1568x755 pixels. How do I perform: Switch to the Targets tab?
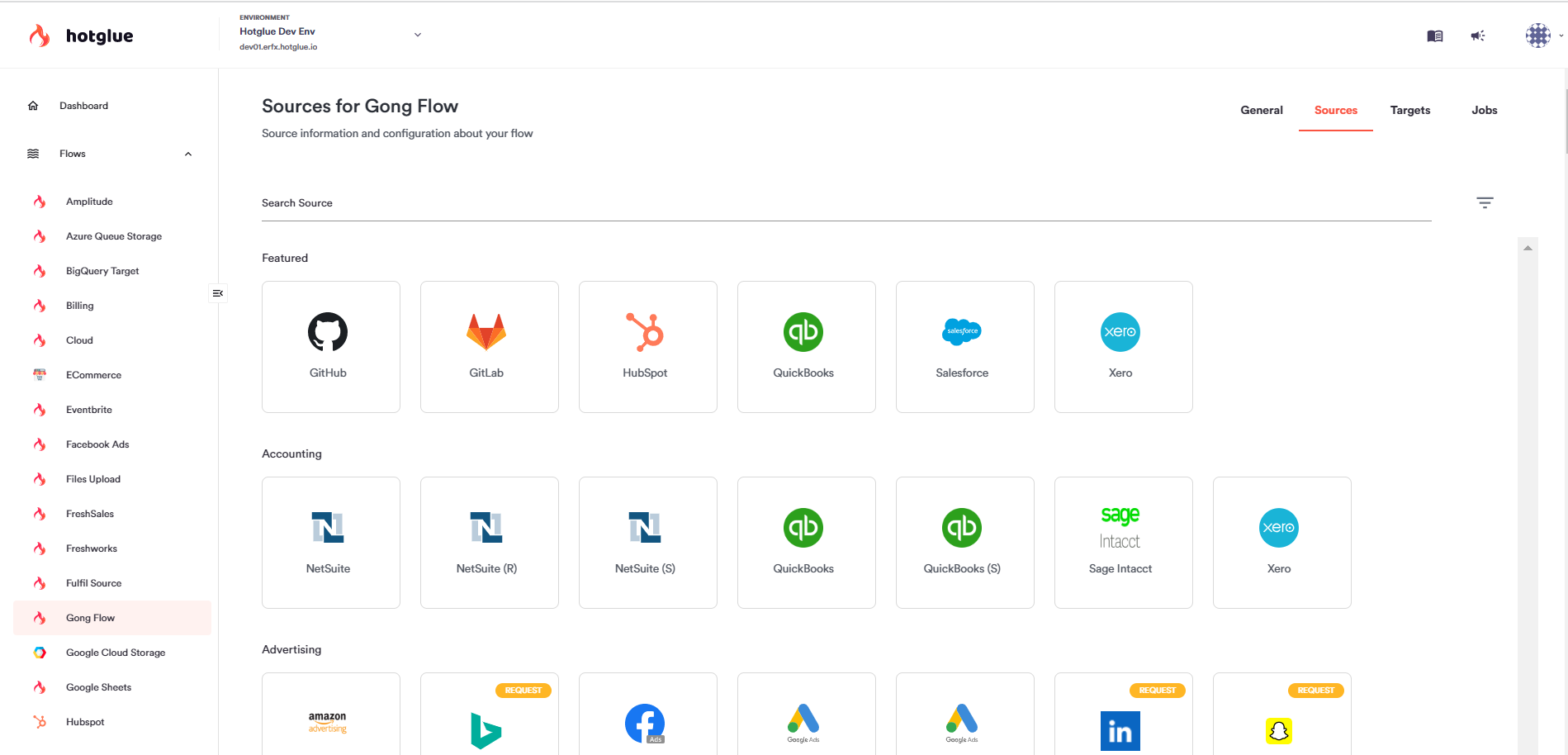[1410, 110]
